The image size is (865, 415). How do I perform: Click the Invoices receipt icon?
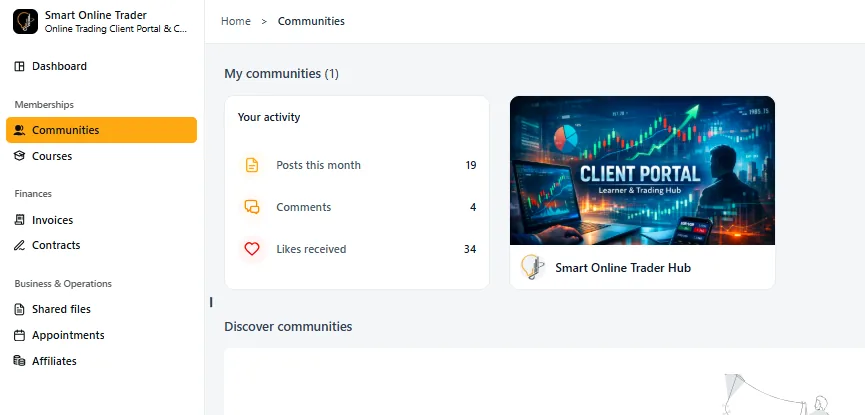tap(19, 220)
